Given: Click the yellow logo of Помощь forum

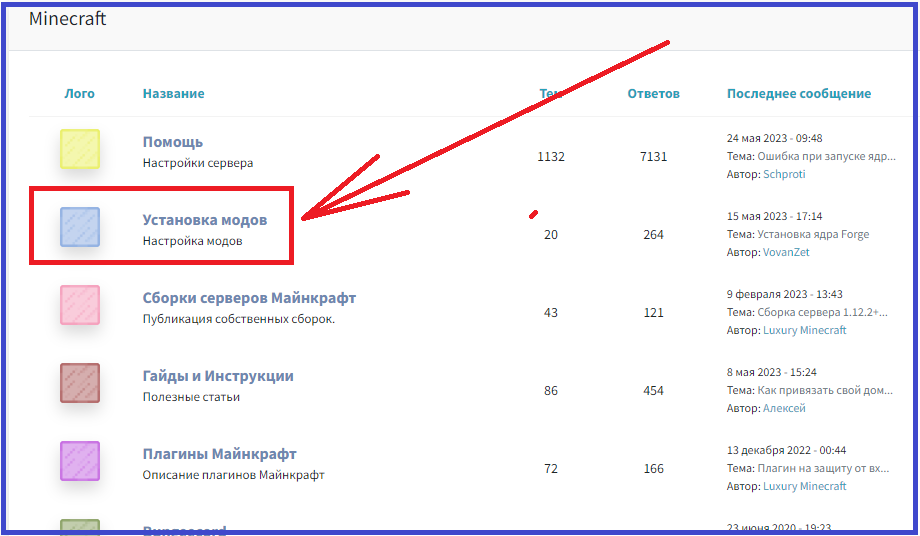Looking at the screenshot, I should [80, 149].
